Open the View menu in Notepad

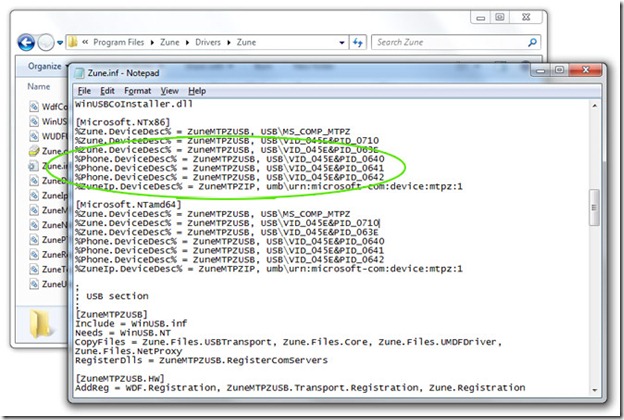pyautogui.click(x=169, y=91)
